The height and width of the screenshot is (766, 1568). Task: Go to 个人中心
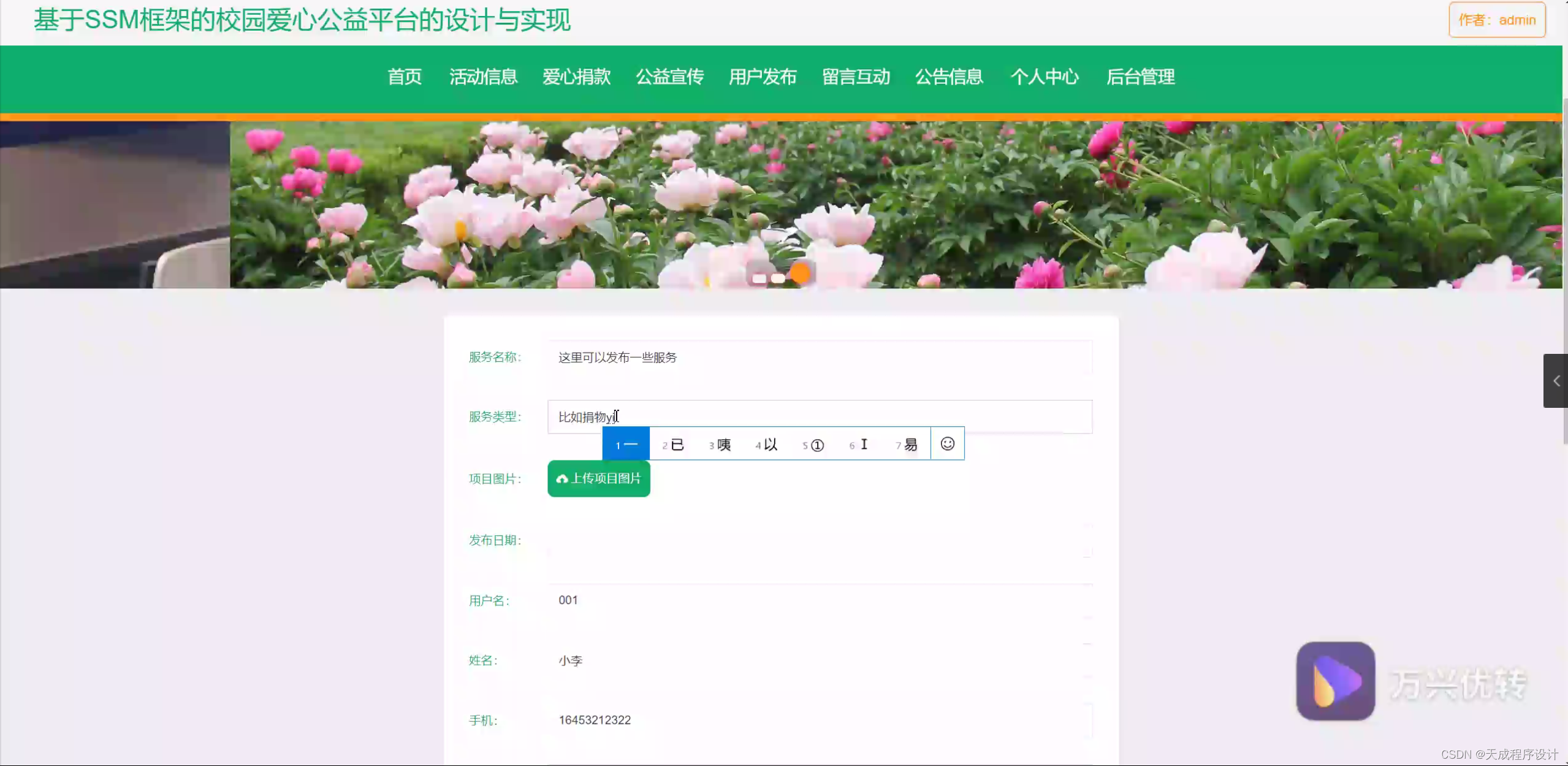(1044, 77)
